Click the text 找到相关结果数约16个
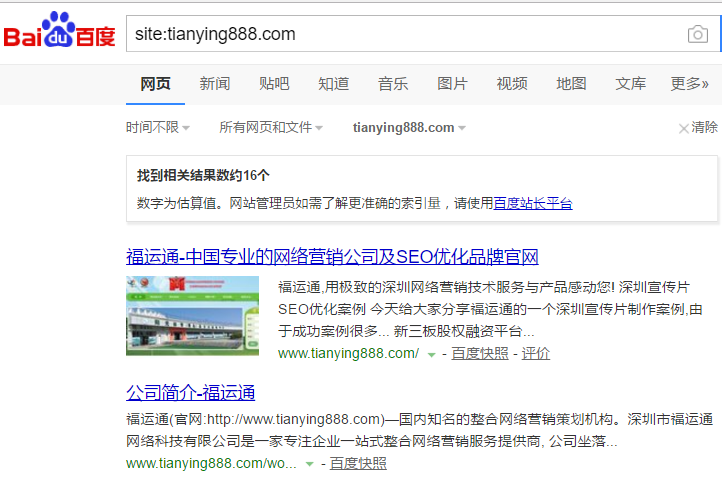 (x=203, y=176)
